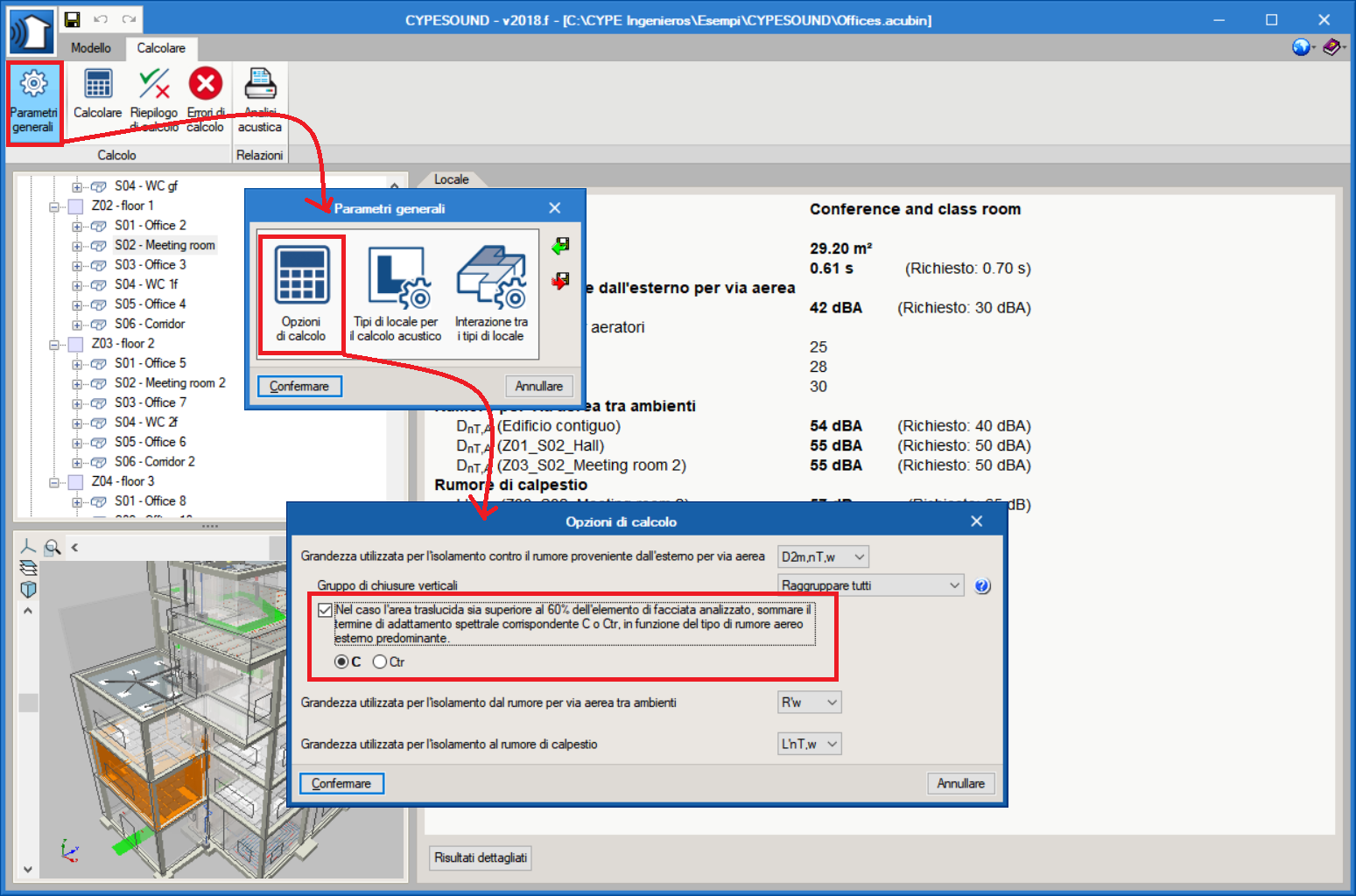Click tree panel scrollbar up arrow
Viewport: 1356px width, 896px height.
395,185
